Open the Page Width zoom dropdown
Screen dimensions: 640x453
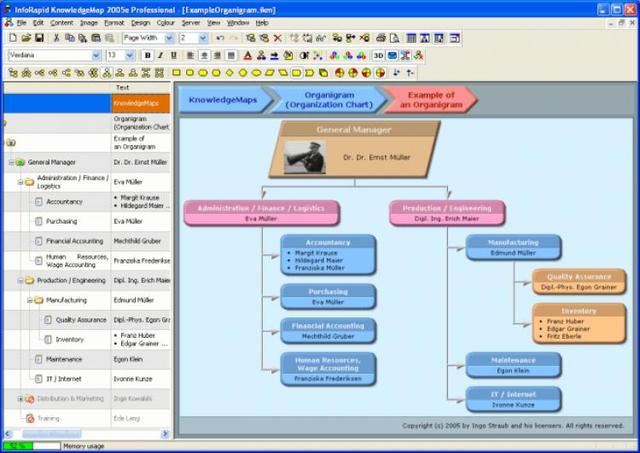pyautogui.click(x=169, y=38)
